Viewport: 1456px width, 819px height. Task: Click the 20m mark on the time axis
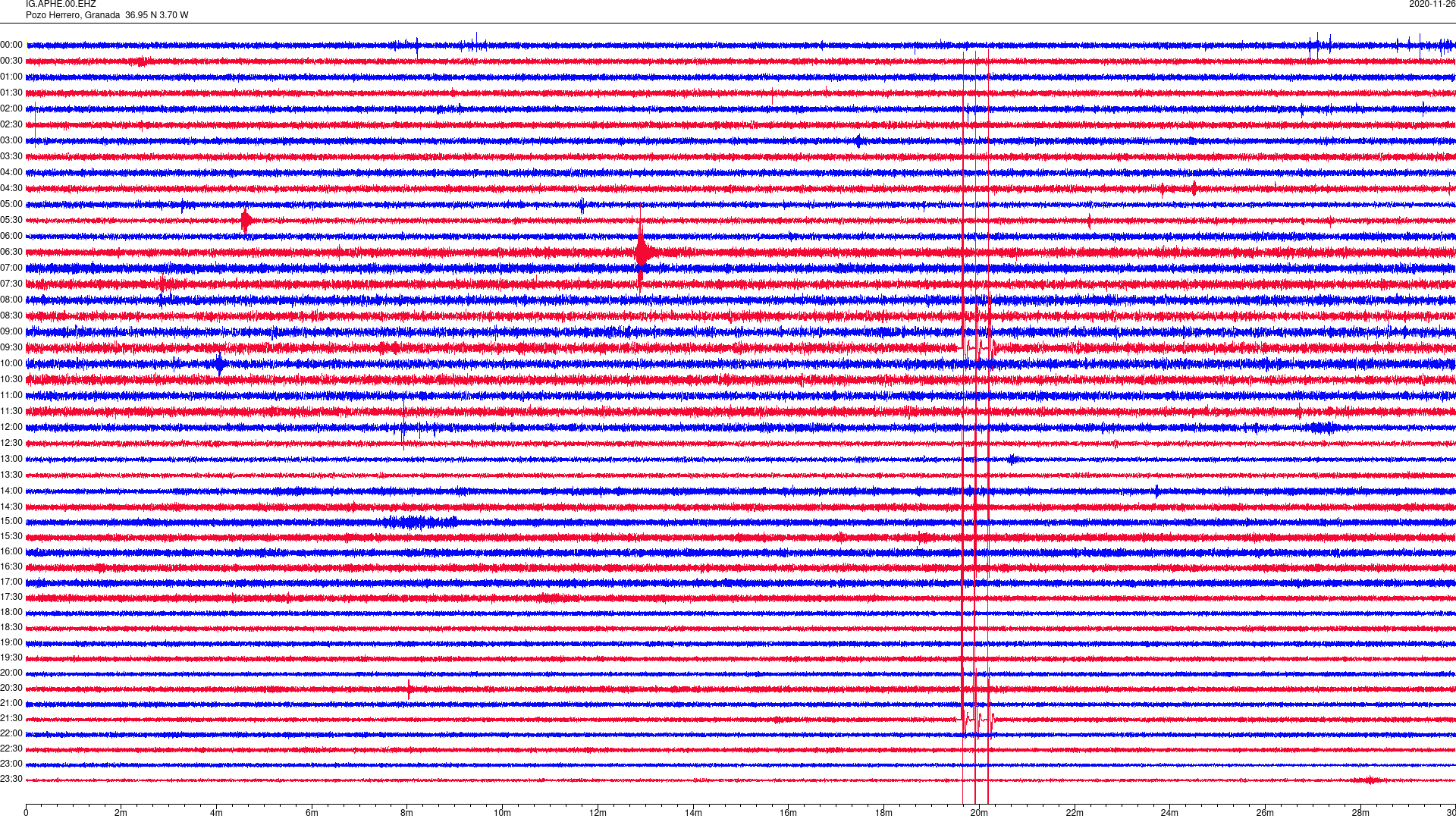pyautogui.click(x=979, y=813)
